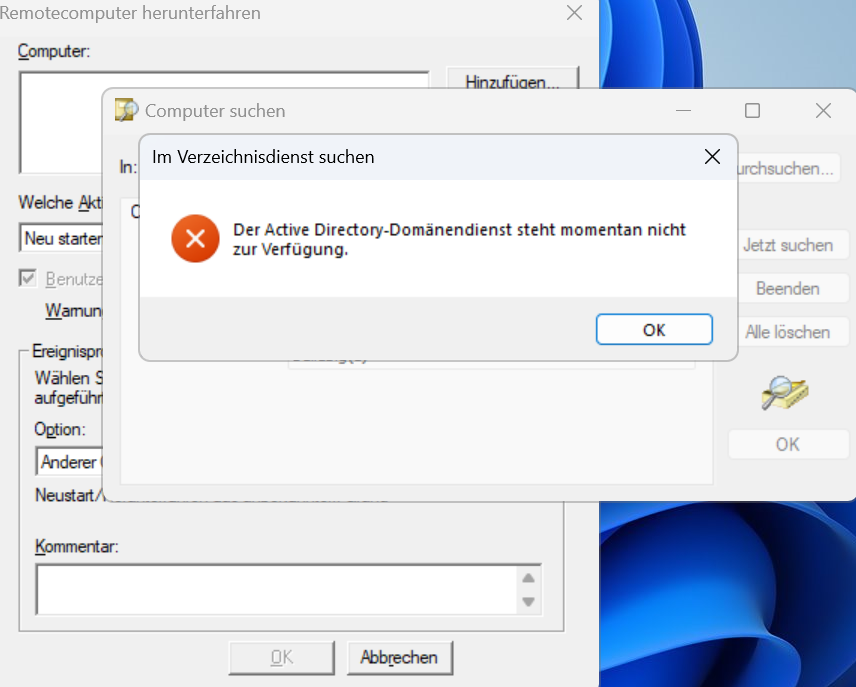Click the Durchsuchen... button
The height and width of the screenshot is (687, 856).
pyautogui.click(x=788, y=169)
